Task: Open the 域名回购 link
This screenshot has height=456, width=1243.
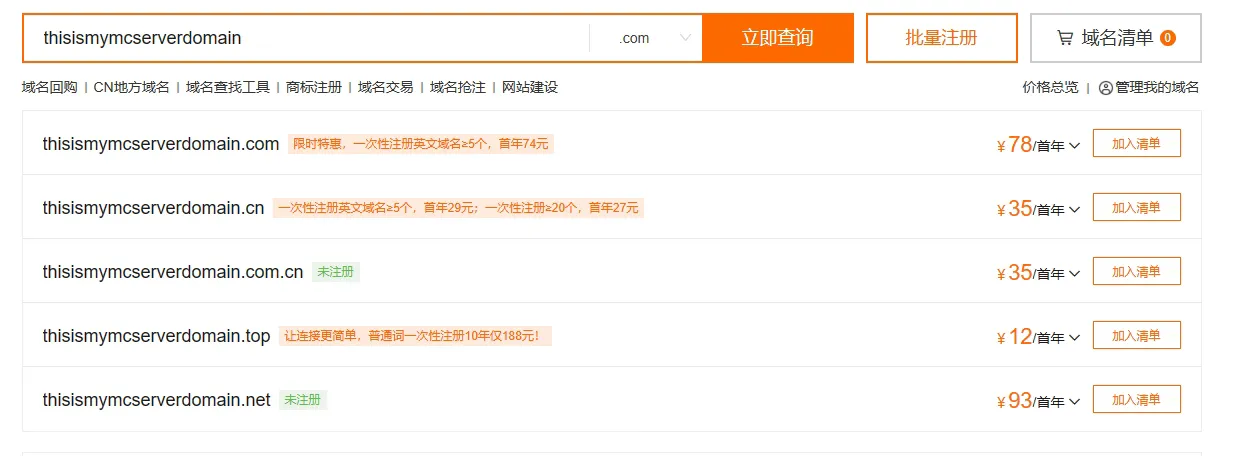Action: pos(49,88)
